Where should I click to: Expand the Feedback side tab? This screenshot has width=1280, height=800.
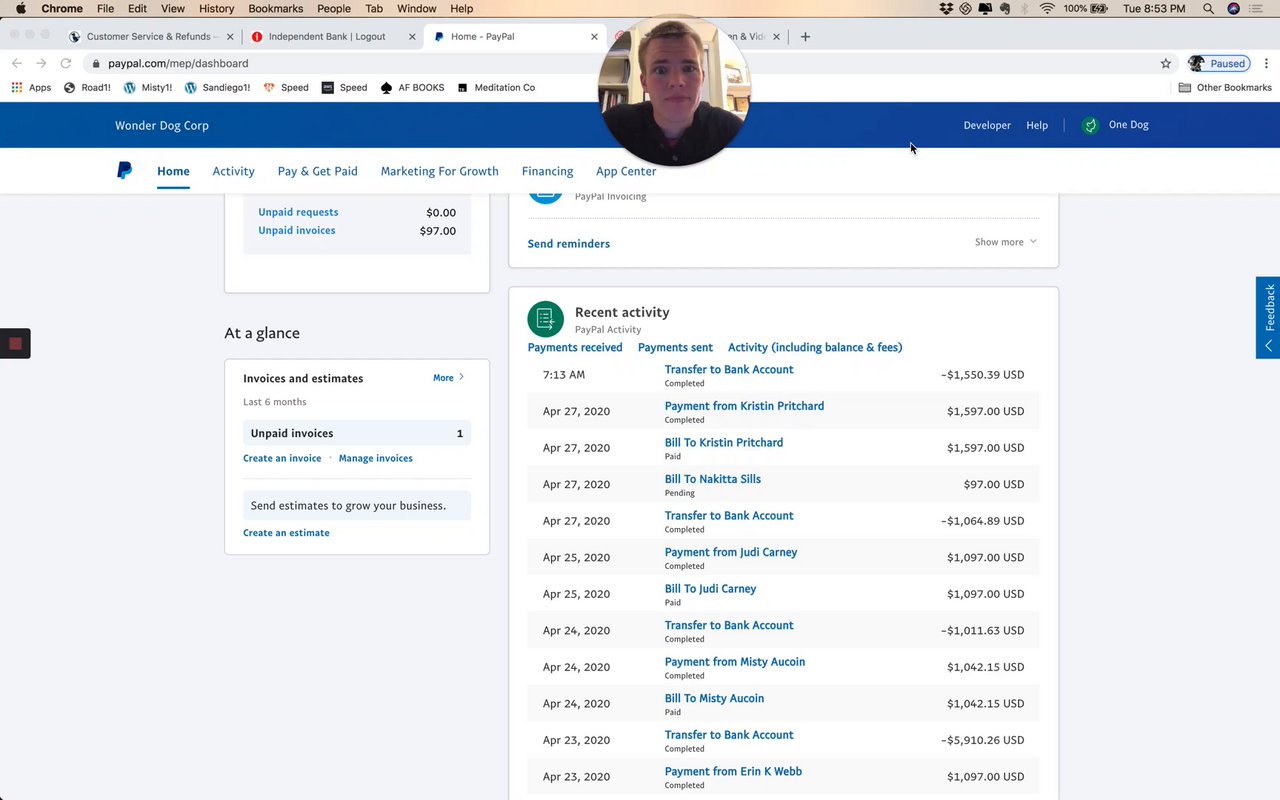point(1268,317)
